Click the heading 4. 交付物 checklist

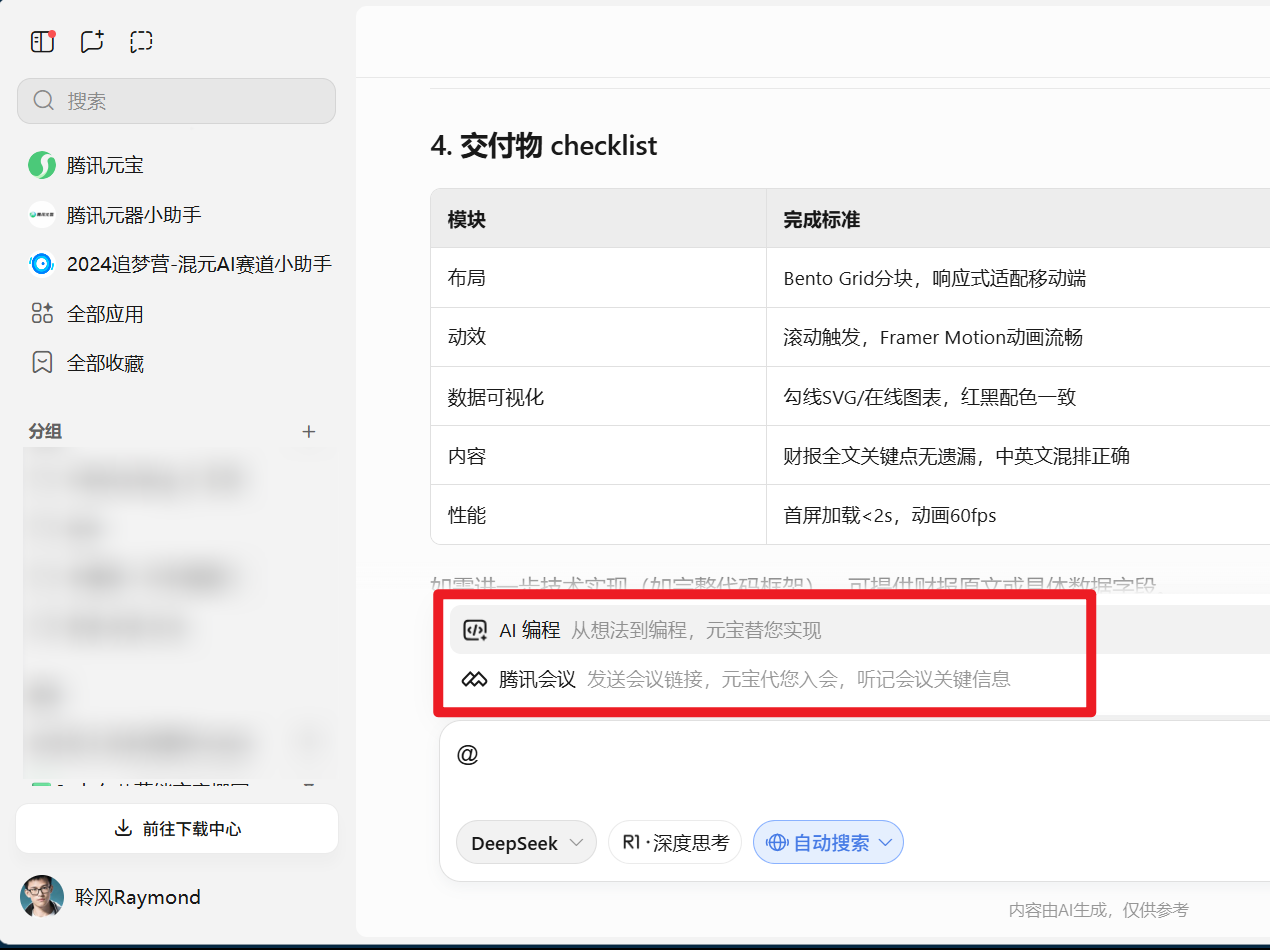[x=544, y=146]
